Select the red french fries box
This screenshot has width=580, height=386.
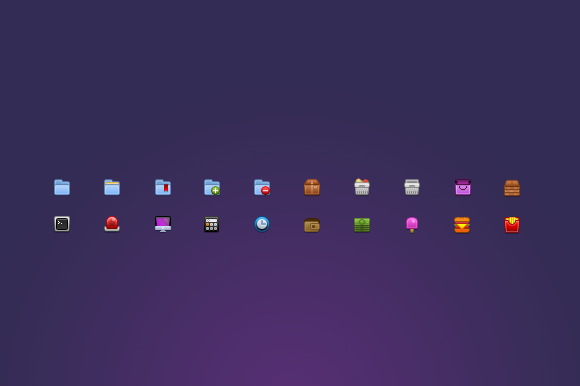[512, 225]
